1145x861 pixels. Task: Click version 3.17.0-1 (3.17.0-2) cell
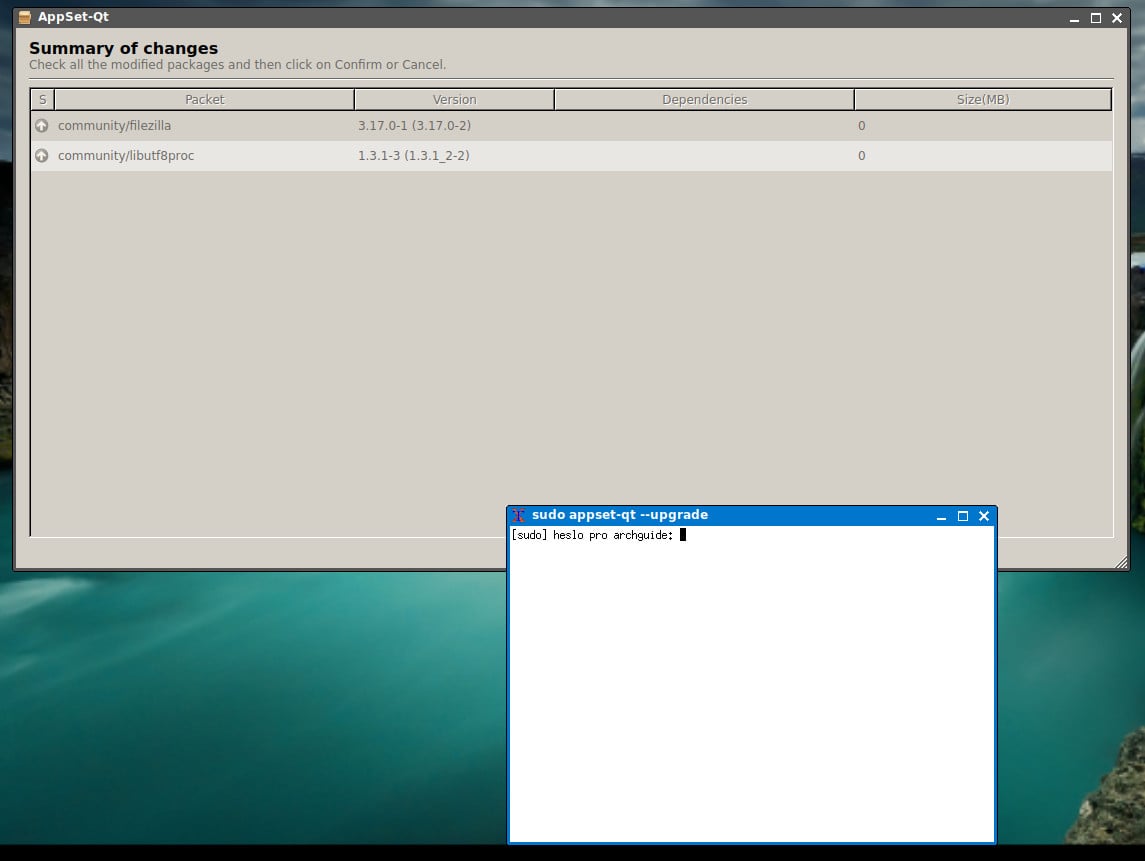pyautogui.click(x=414, y=126)
